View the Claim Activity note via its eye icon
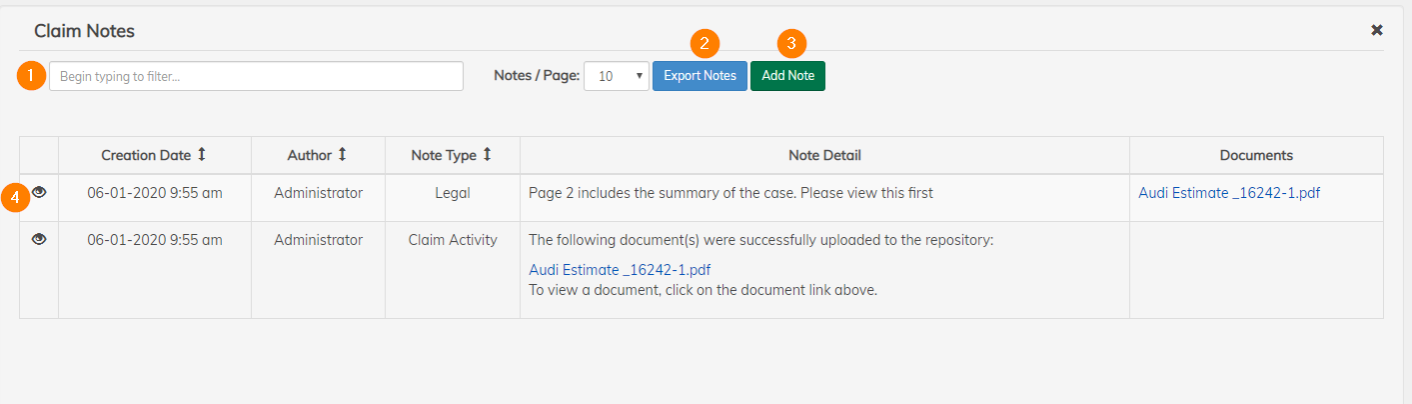The width and height of the screenshot is (1412, 404). click(39, 239)
